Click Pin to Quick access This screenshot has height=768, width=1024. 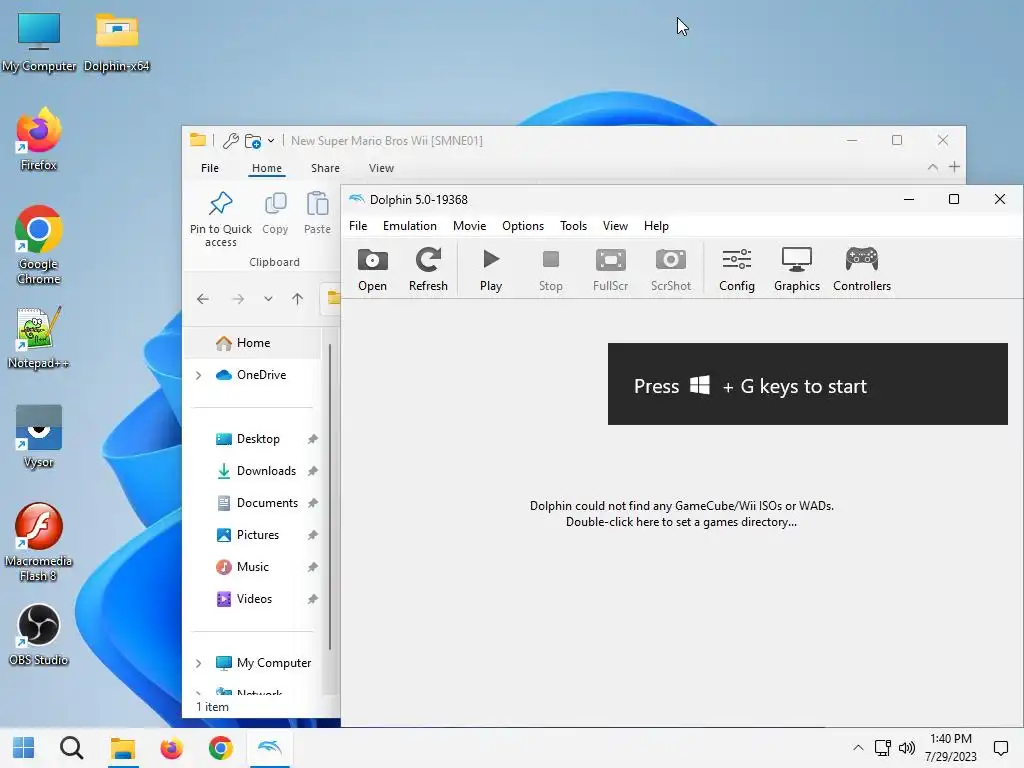[221, 219]
